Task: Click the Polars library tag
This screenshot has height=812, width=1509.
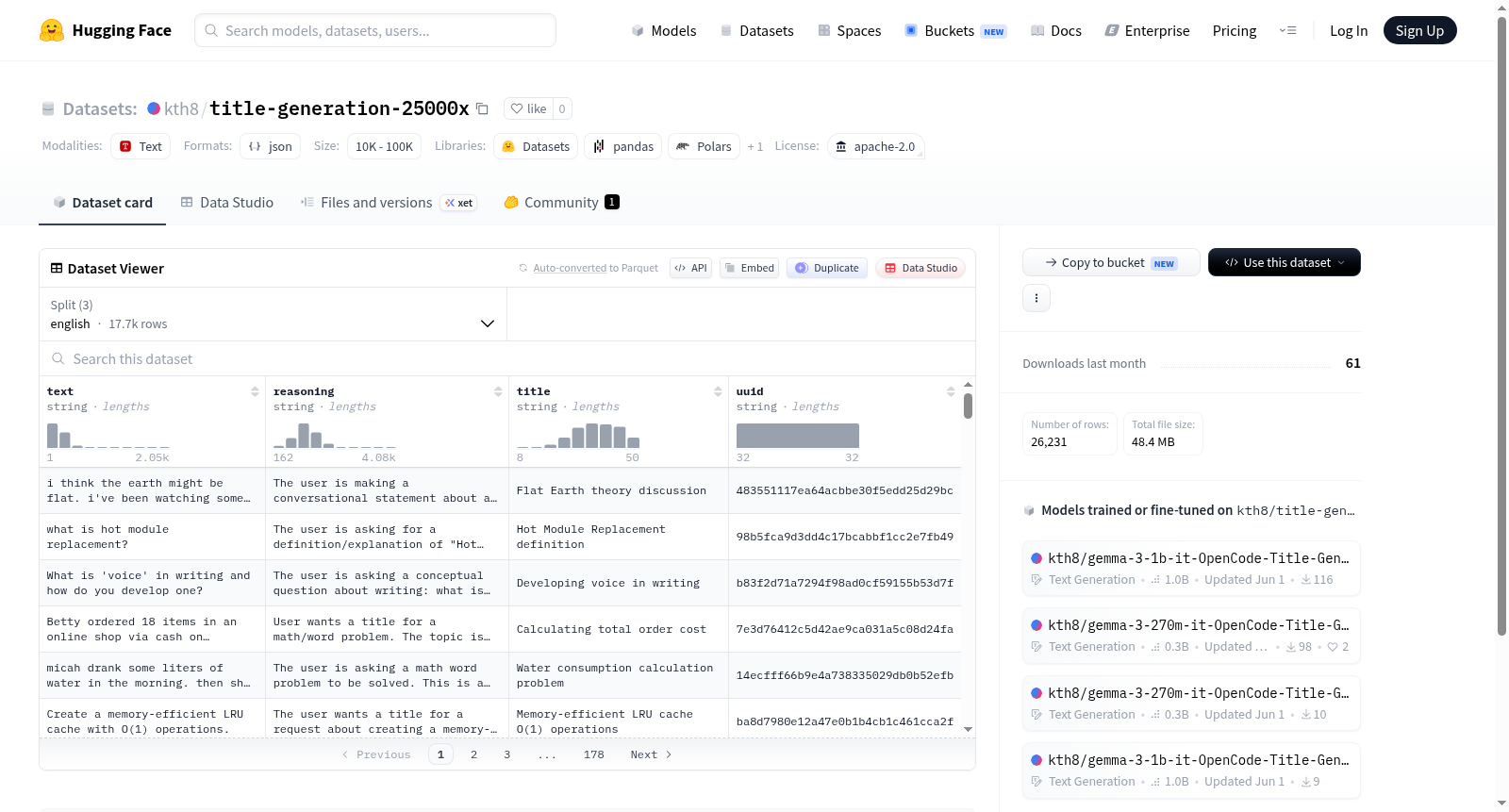Action: tap(705, 146)
